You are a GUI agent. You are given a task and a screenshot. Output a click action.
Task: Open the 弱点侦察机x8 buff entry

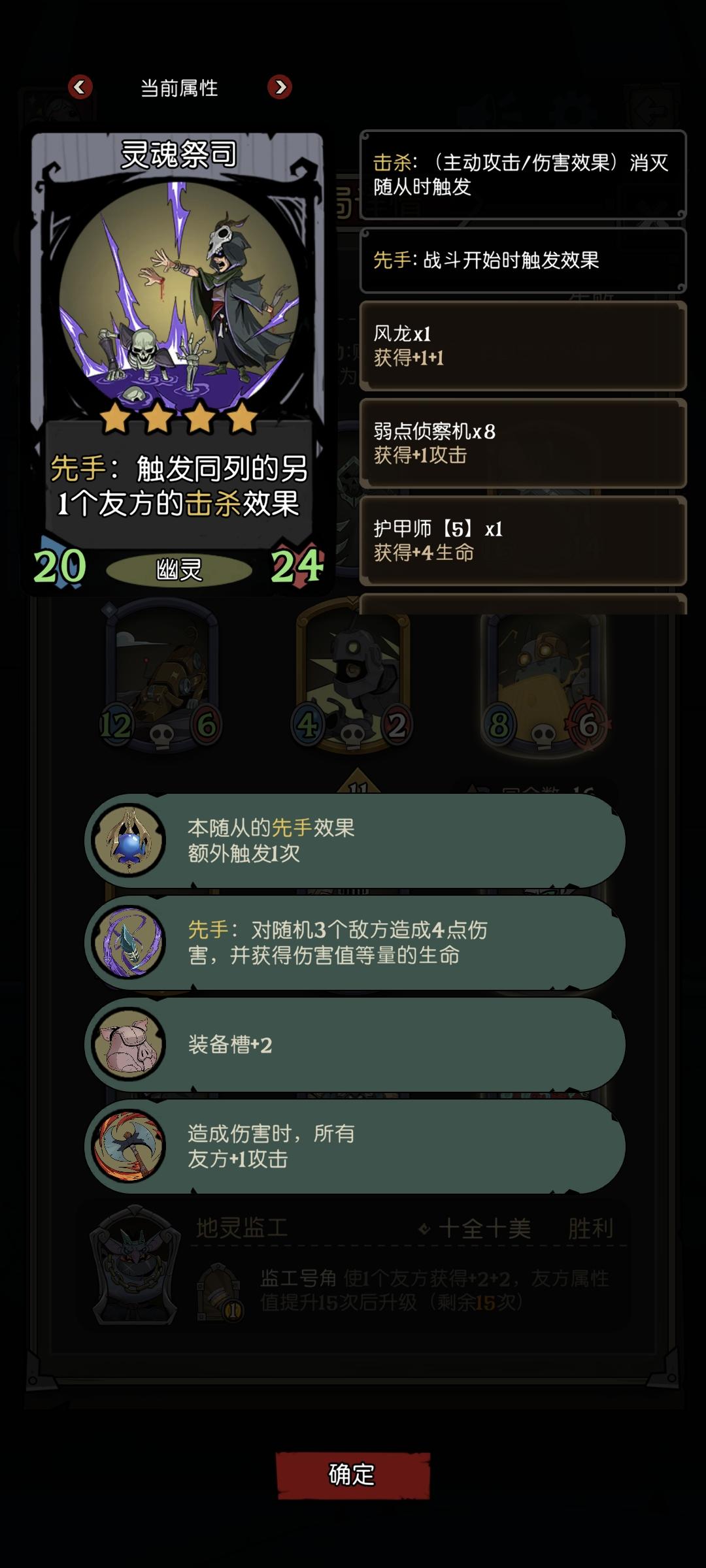[x=523, y=443]
